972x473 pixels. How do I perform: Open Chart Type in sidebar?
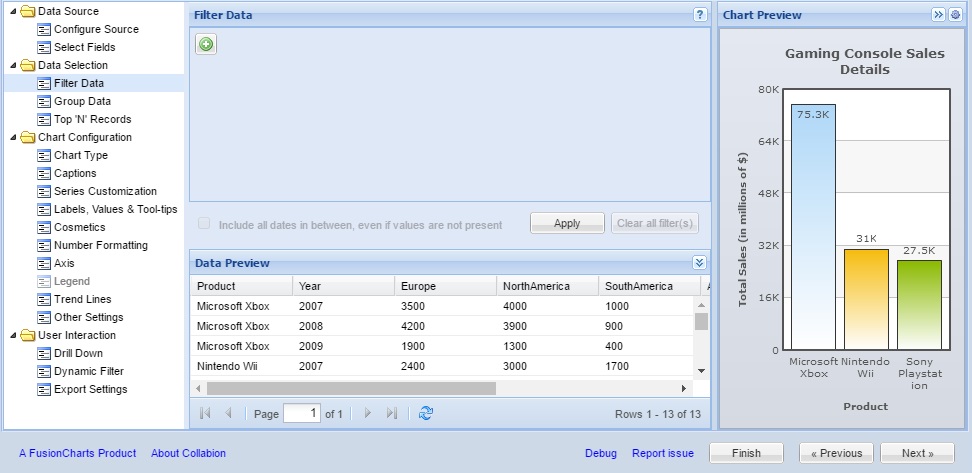click(x=80, y=155)
